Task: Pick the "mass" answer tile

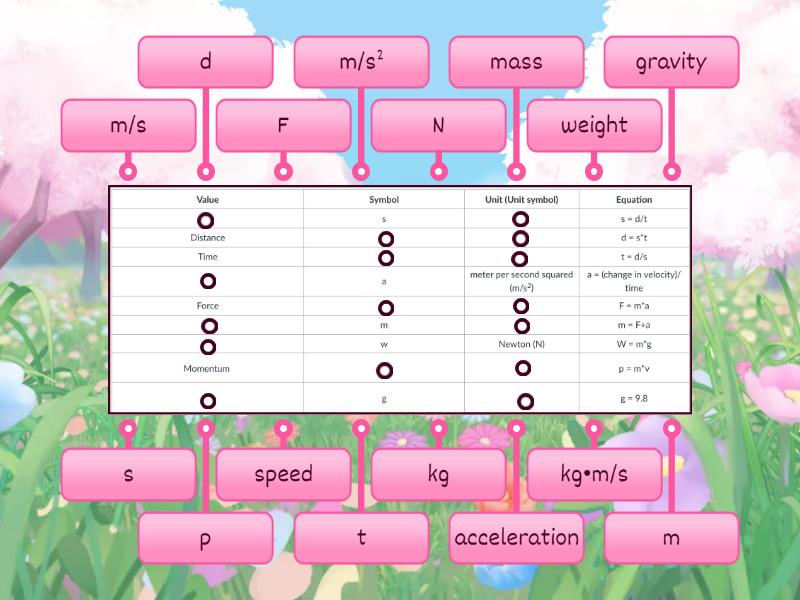Action: coord(517,62)
